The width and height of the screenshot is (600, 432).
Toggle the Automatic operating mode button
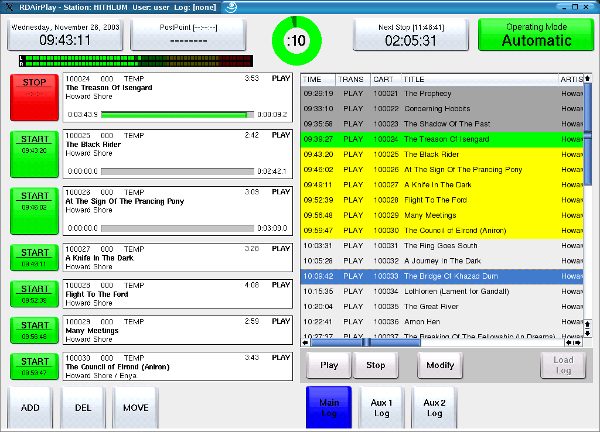[x=536, y=35]
